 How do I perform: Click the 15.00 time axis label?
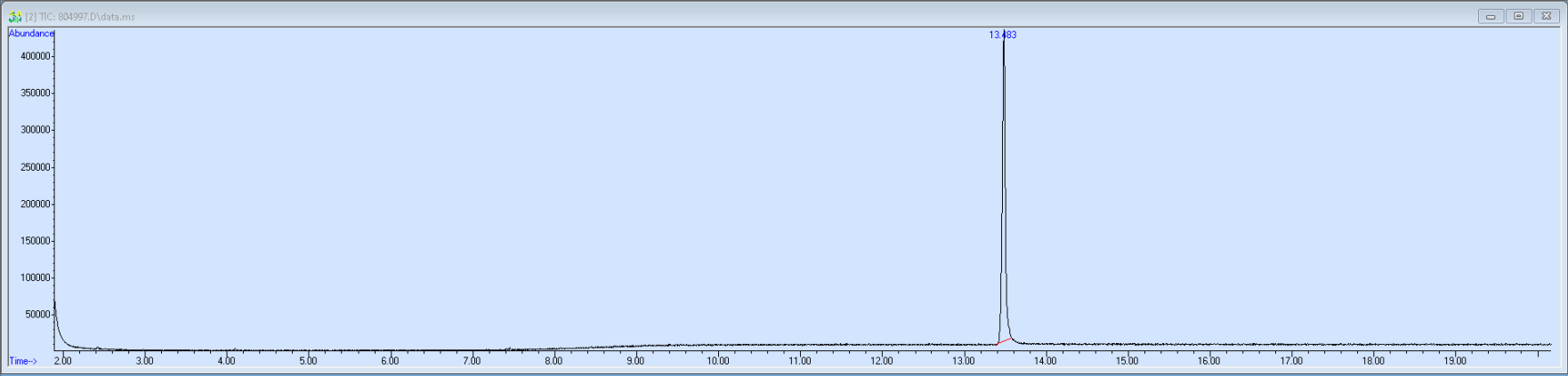[x=1128, y=361]
